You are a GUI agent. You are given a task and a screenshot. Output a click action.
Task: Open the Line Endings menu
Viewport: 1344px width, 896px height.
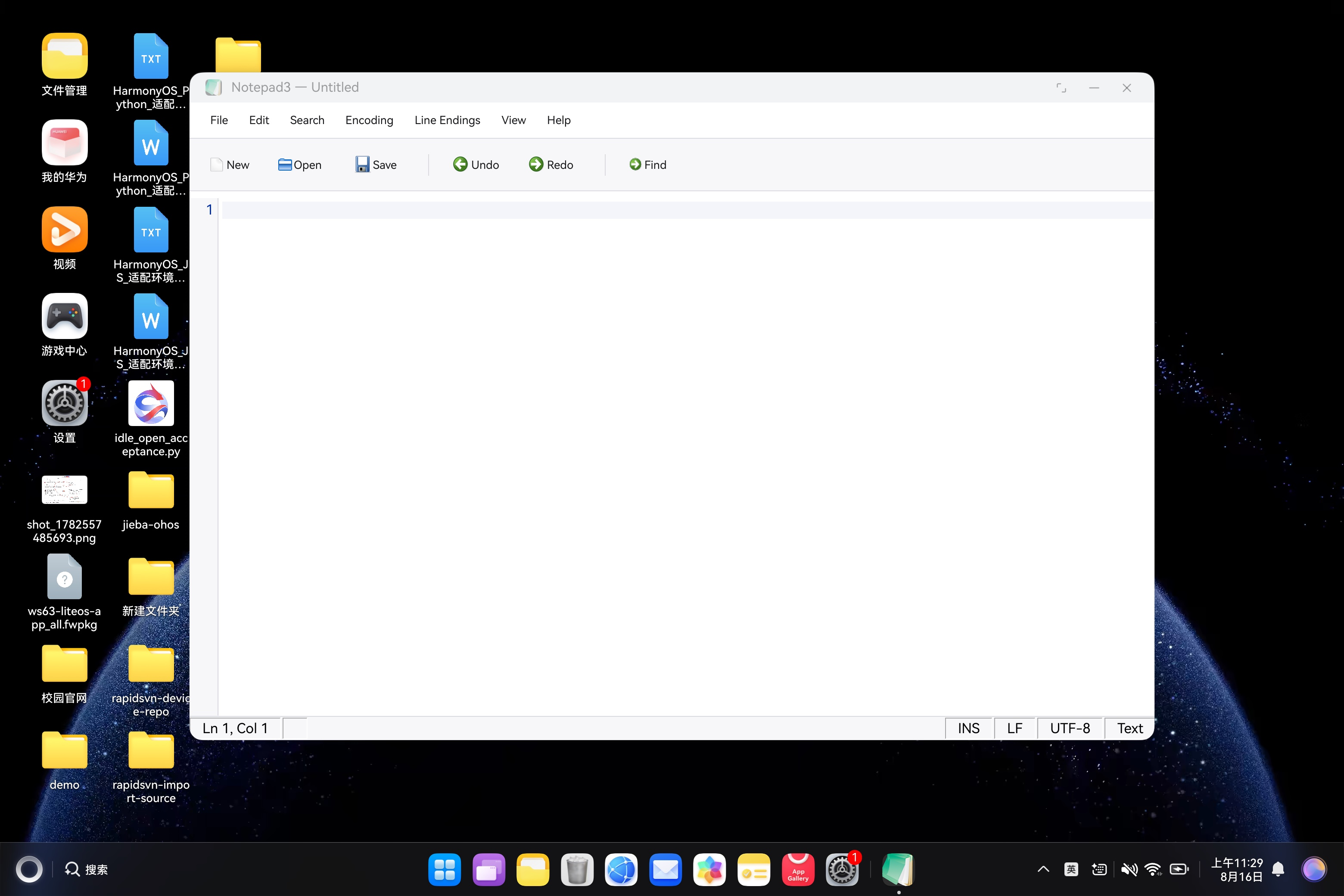point(447,120)
